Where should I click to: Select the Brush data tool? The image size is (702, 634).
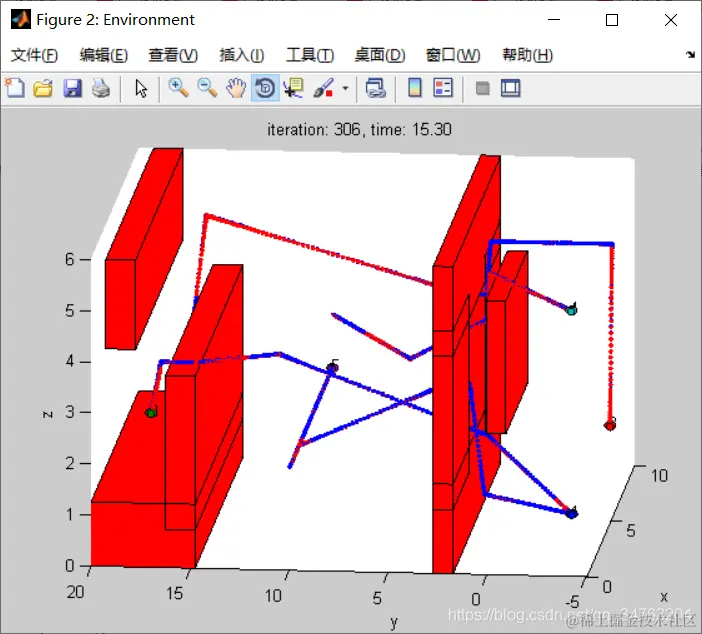click(323, 88)
